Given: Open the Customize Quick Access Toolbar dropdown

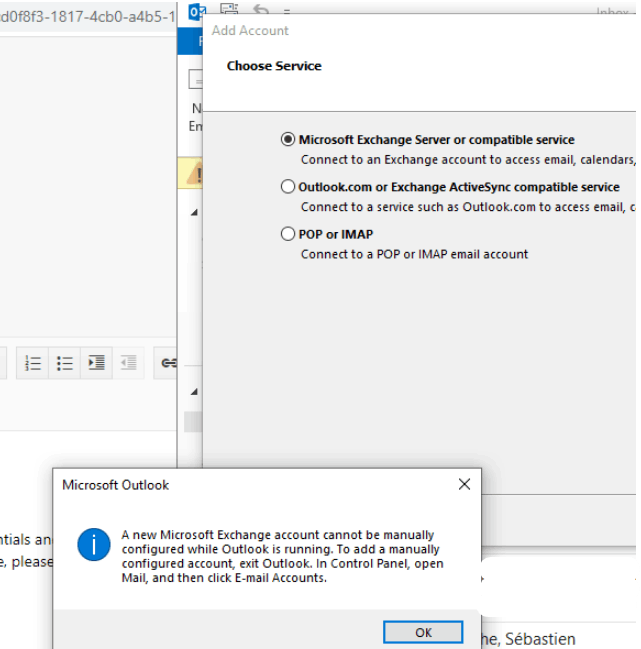Looking at the screenshot, I should pos(287,11).
